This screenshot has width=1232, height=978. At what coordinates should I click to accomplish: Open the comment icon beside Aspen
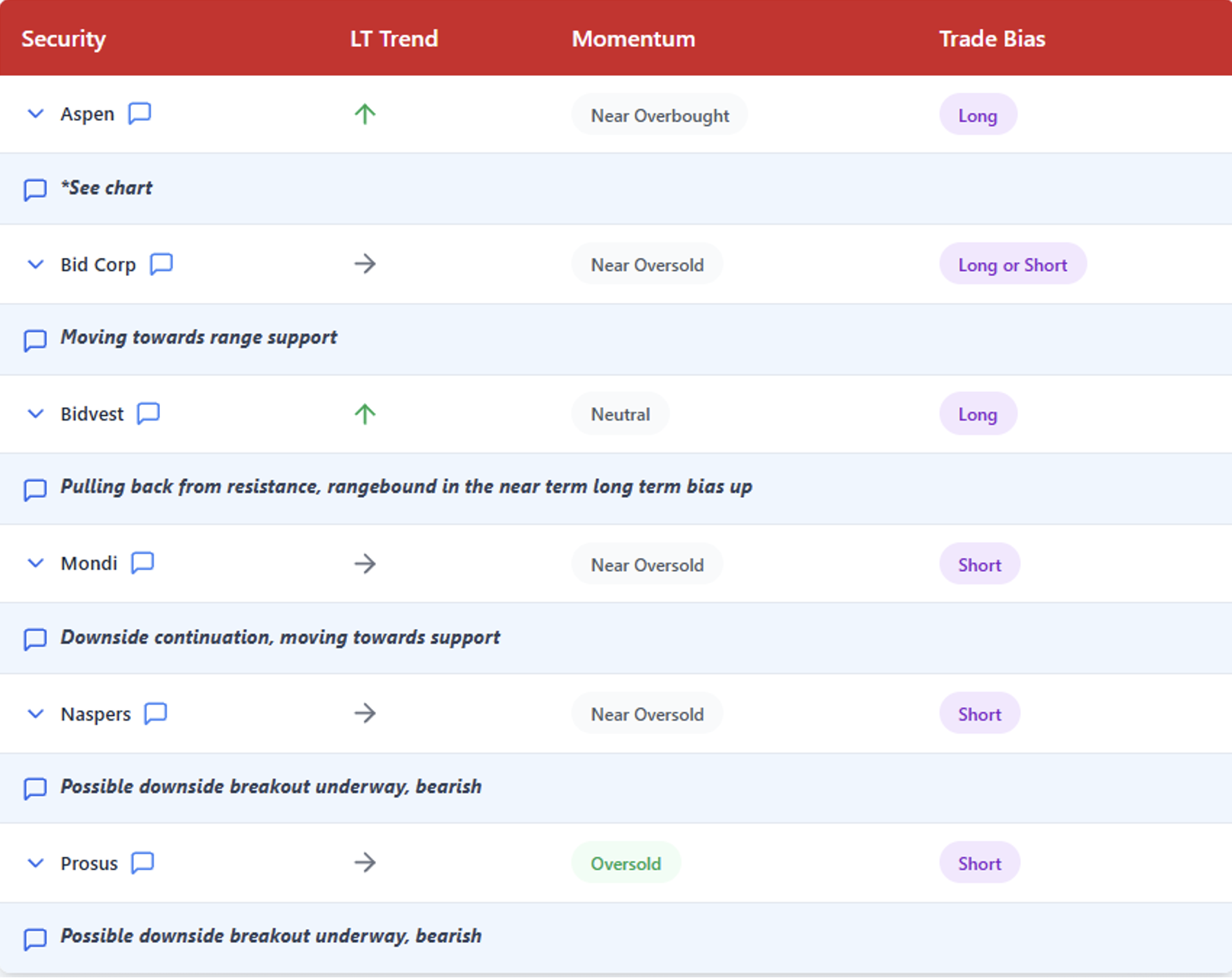coord(140,113)
